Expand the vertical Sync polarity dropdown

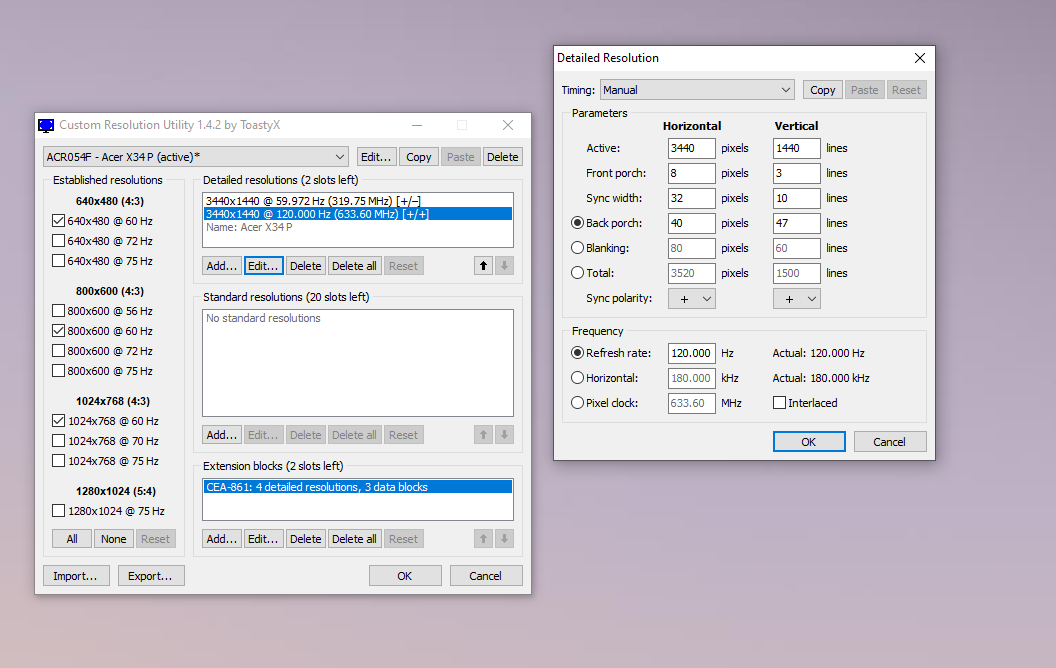[x=797, y=298]
